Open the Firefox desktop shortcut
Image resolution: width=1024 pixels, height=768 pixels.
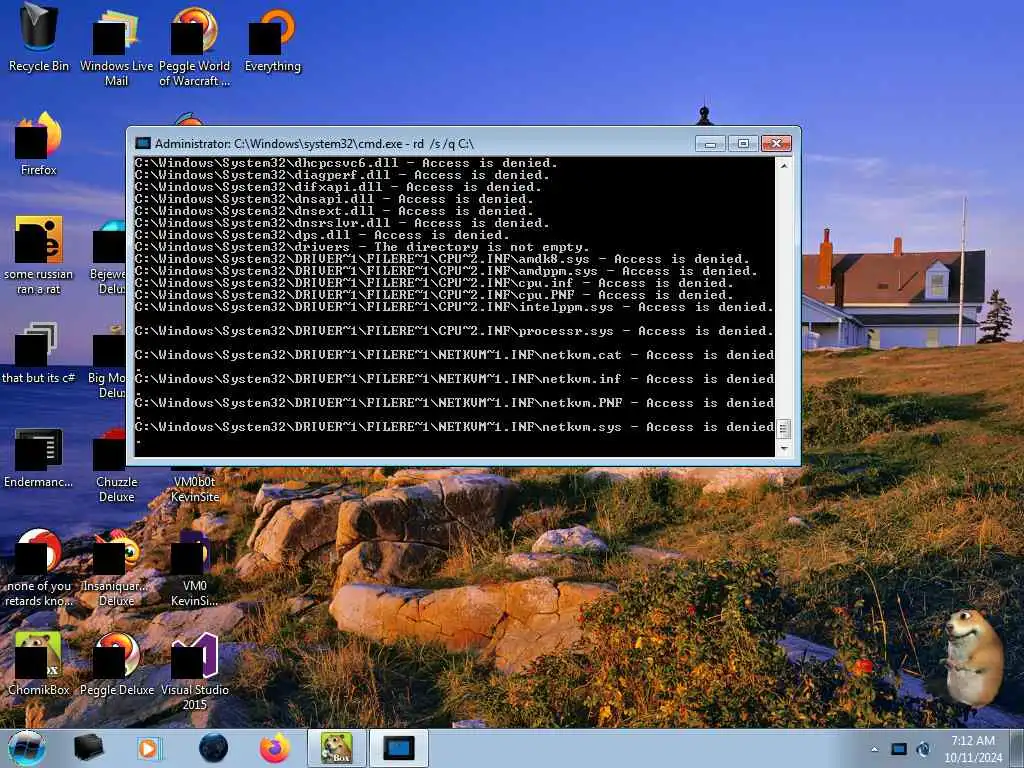pos(39,144)
